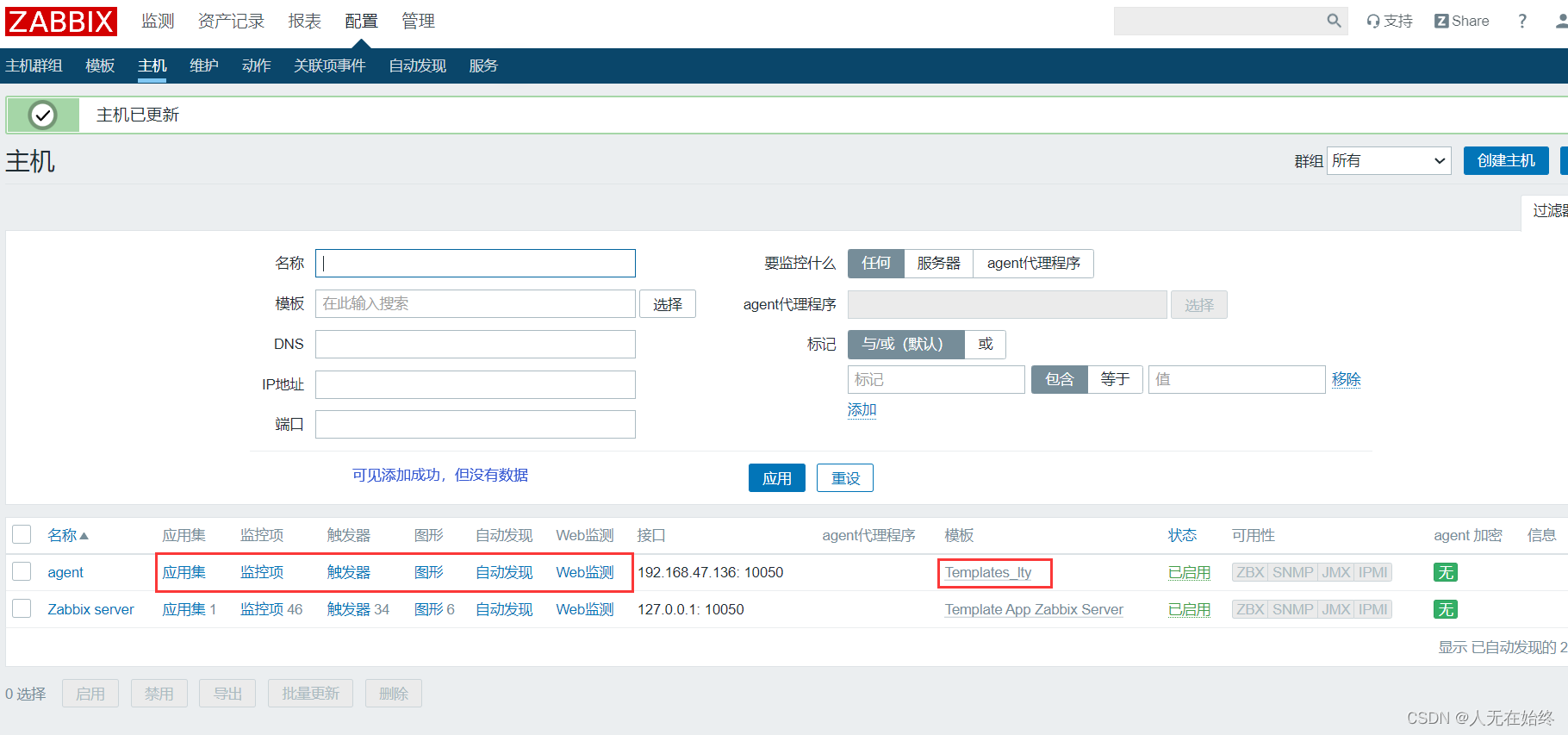
Task: Open the 资产记录 top menu
Action: [x=231, y=22]
